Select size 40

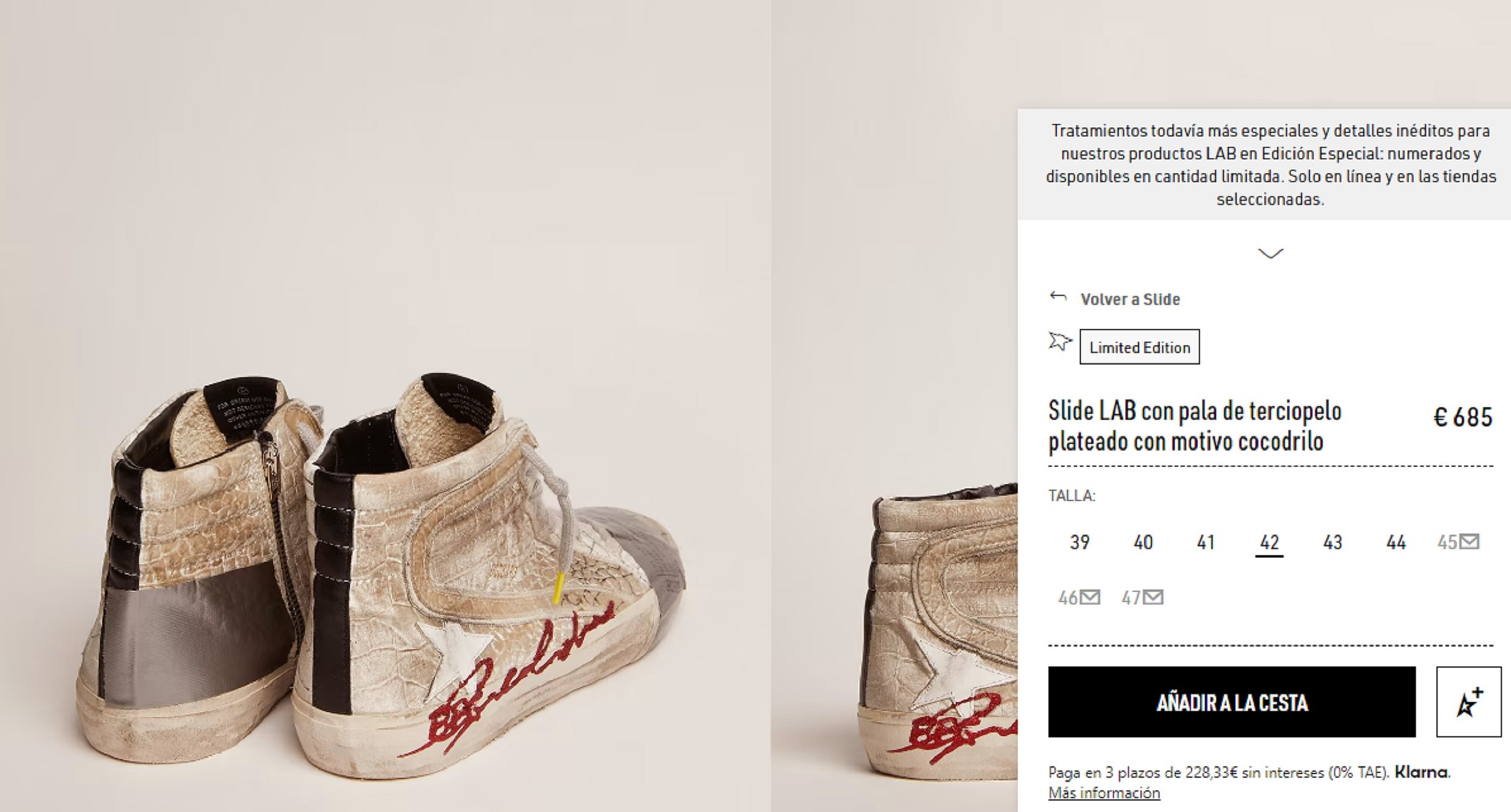(1143, 543)
